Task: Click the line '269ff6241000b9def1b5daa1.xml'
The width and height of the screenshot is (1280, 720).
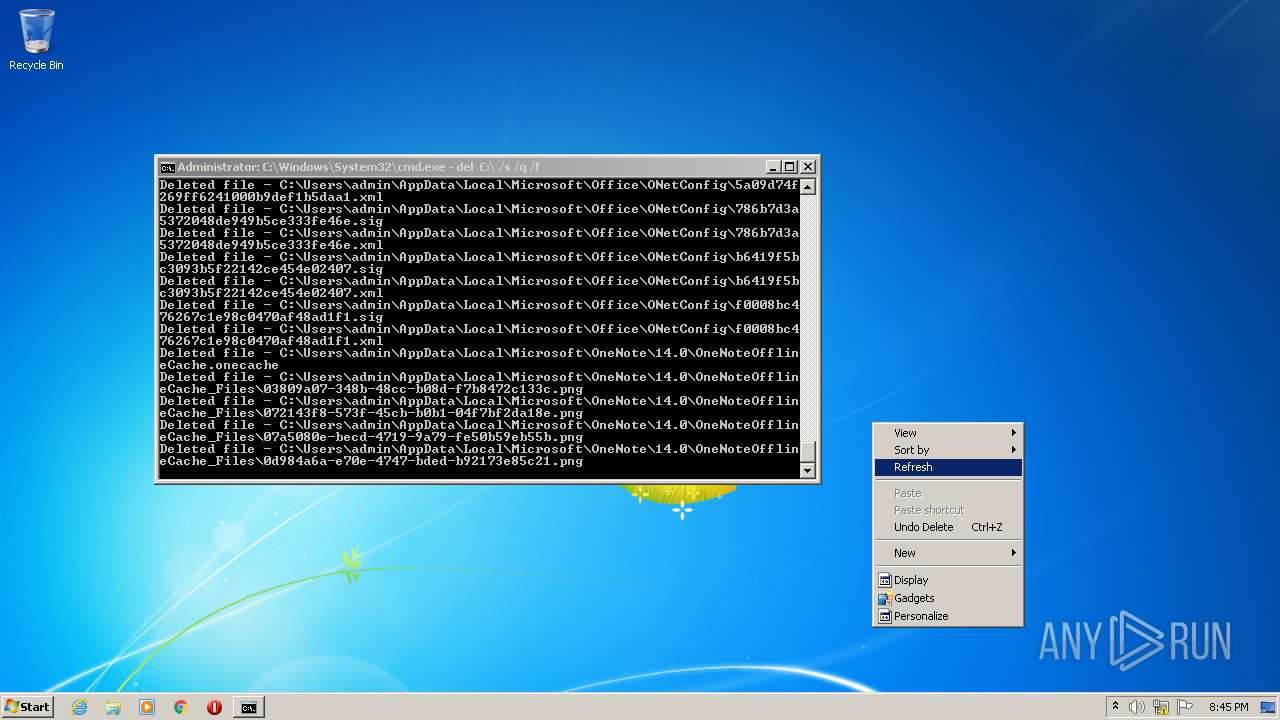Action: 271,197
